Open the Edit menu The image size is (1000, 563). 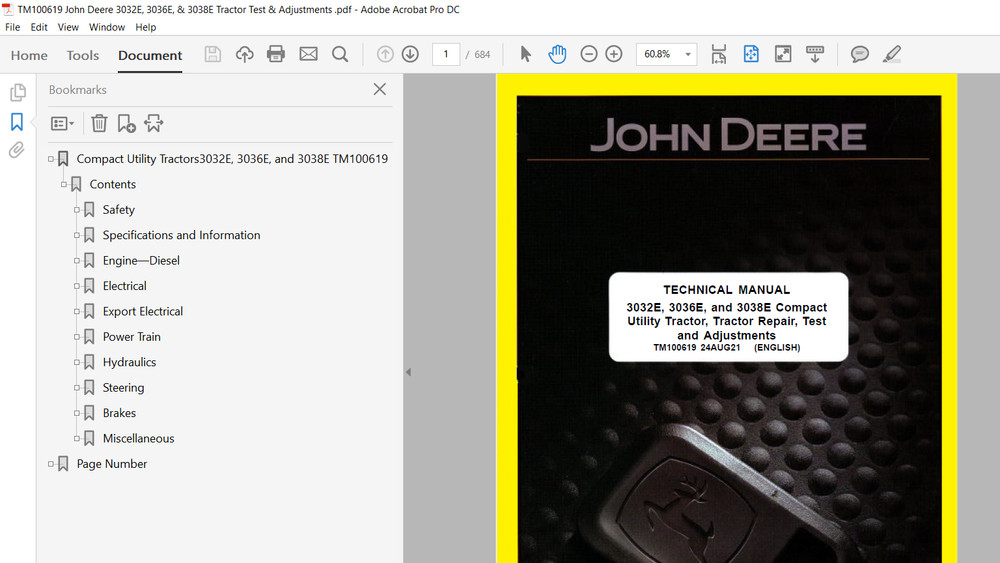[x=39, y=27]
